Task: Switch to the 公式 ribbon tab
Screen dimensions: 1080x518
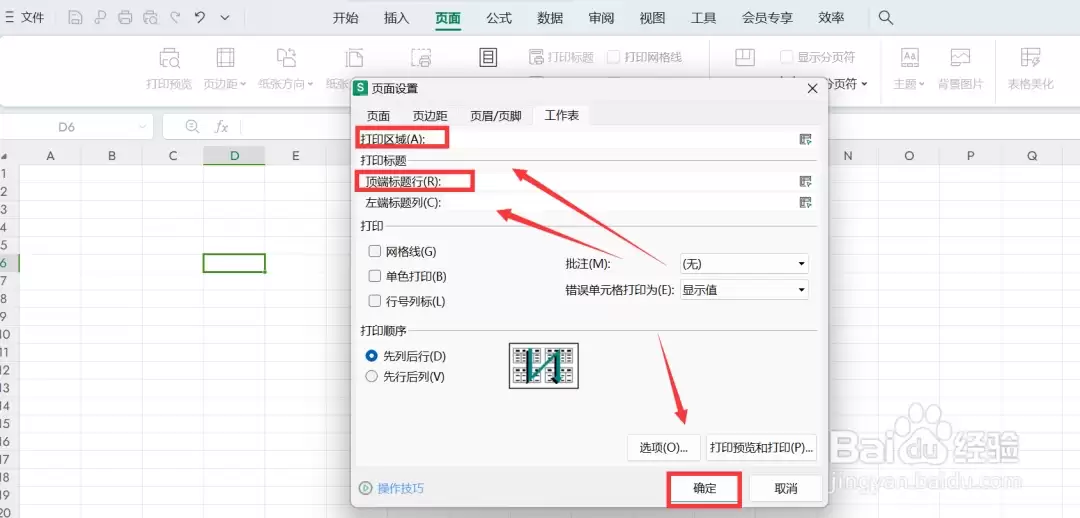Action: [x=499, y=19]
